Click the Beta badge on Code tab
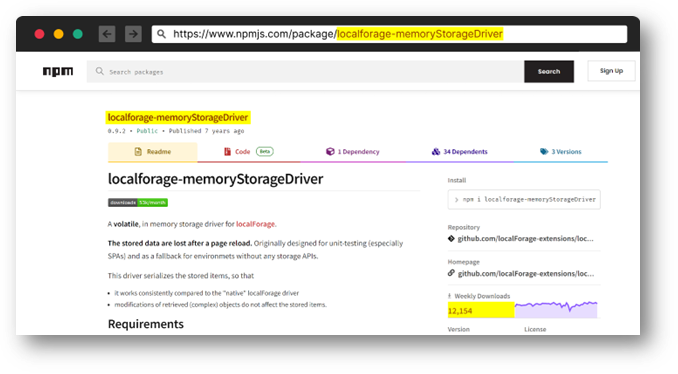Image resolution: width=678 pixels, height=374 pixels. click(x=265, y=151)
